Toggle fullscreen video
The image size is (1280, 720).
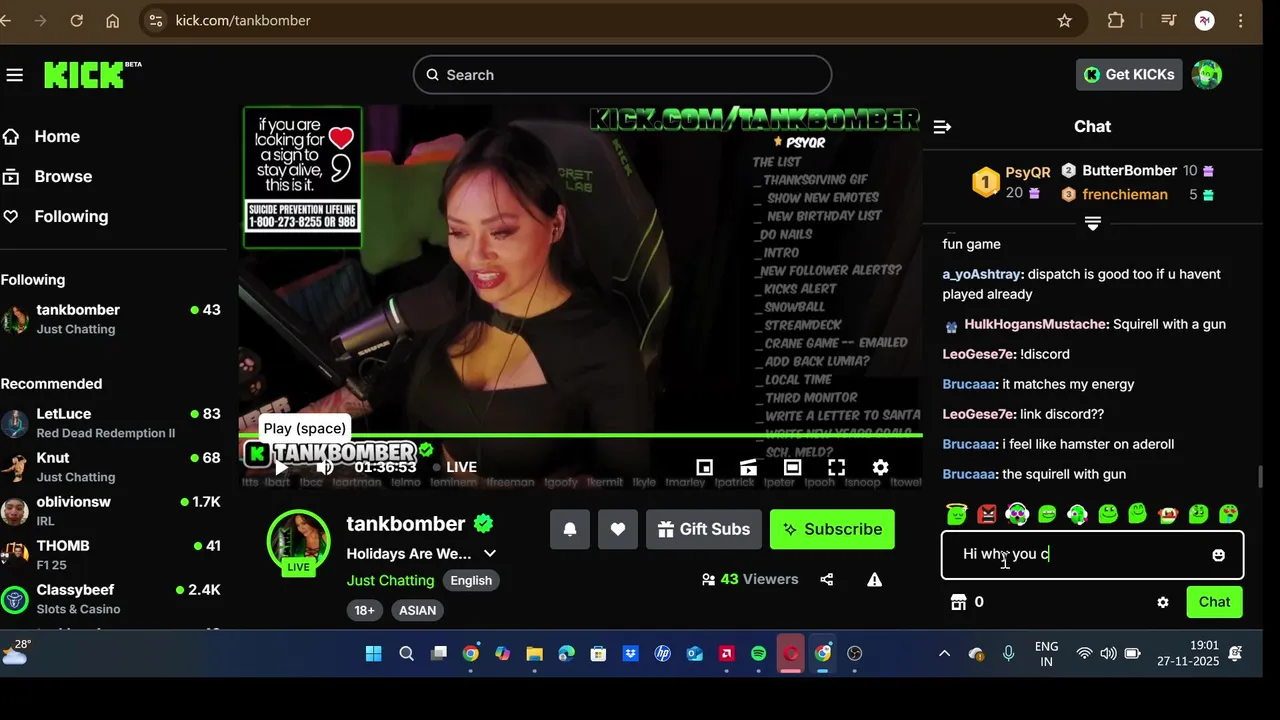coord(836,467)
